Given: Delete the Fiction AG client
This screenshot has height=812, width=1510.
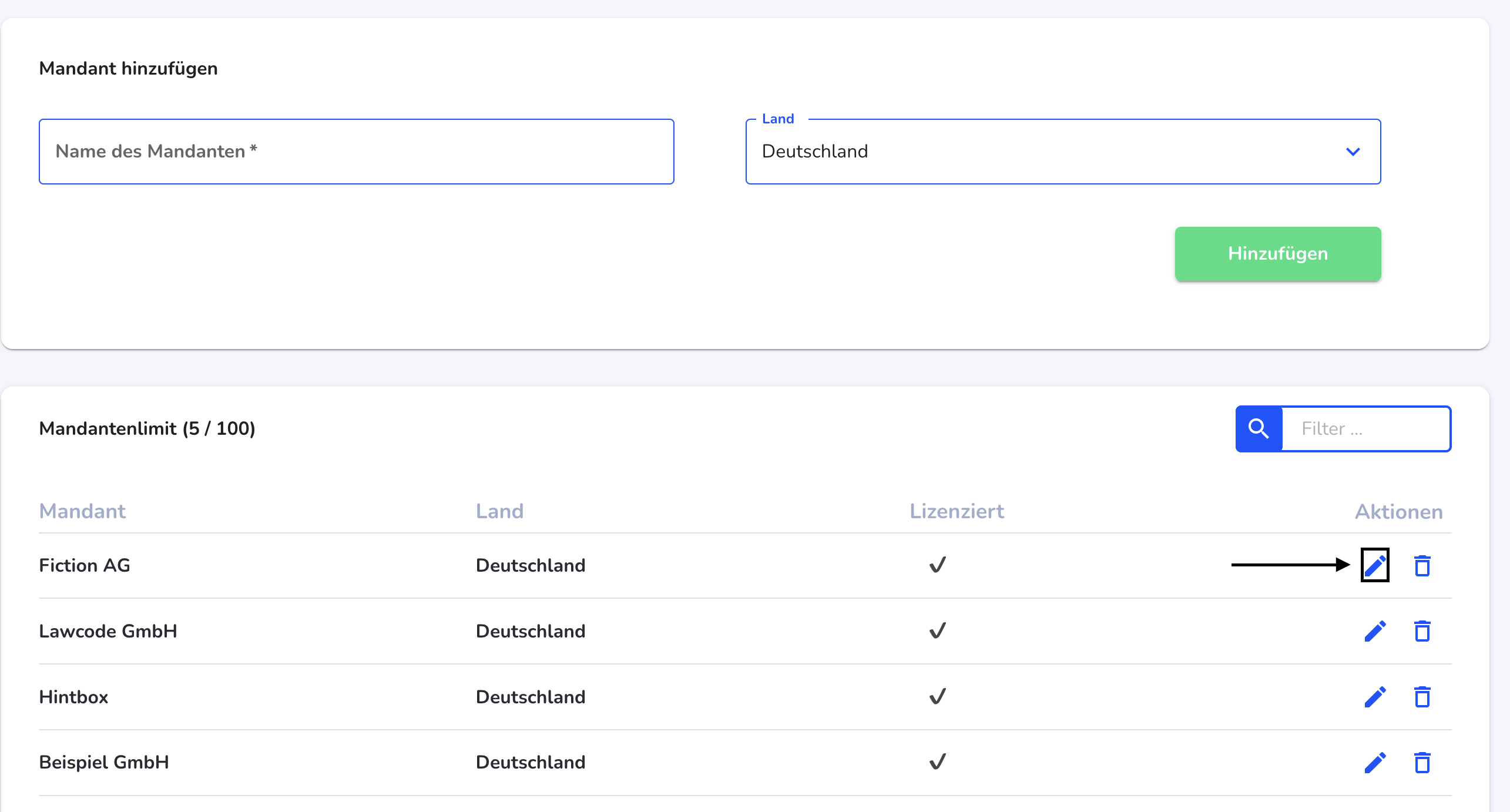Looking at the screenshot, I should 1422,566.
